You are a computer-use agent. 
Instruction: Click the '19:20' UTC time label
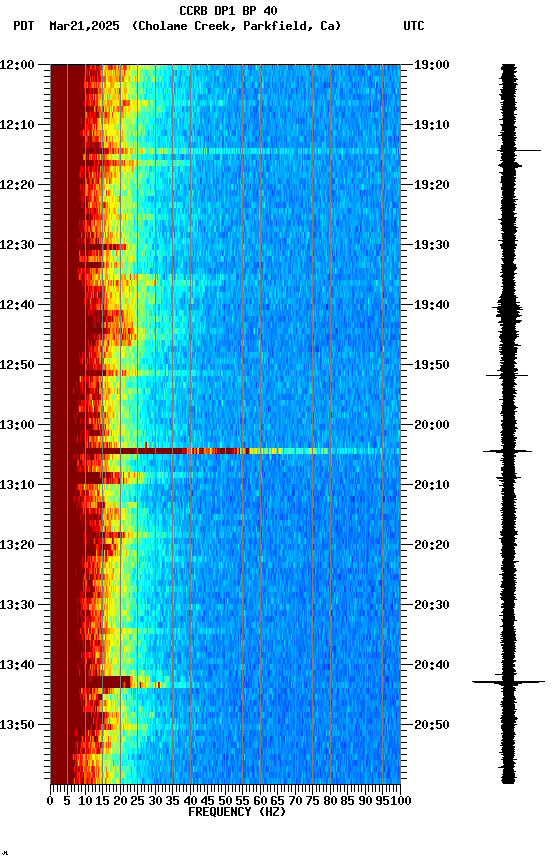coord(432,185)
